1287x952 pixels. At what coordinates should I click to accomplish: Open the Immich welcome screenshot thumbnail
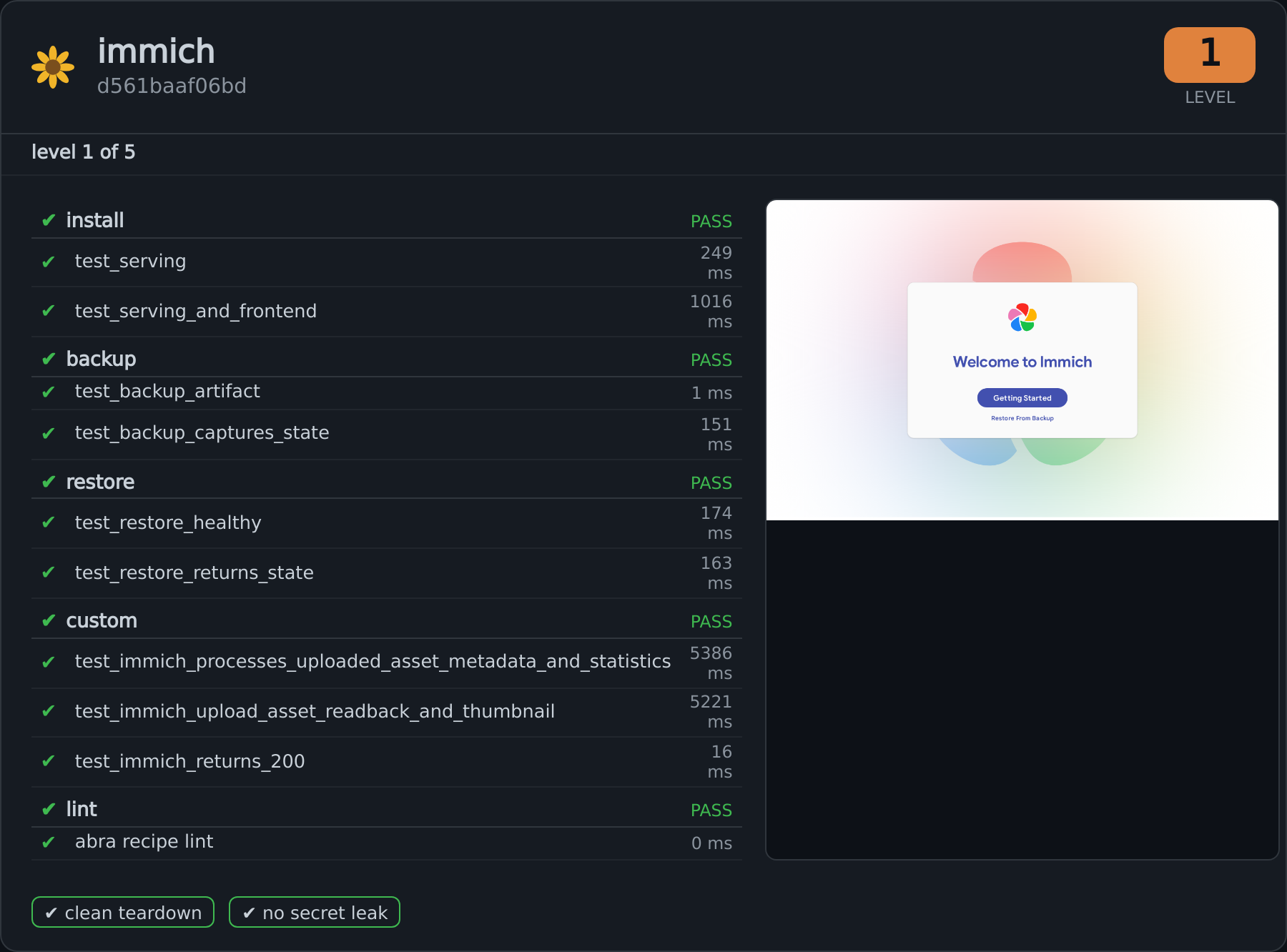[1022, 360]
